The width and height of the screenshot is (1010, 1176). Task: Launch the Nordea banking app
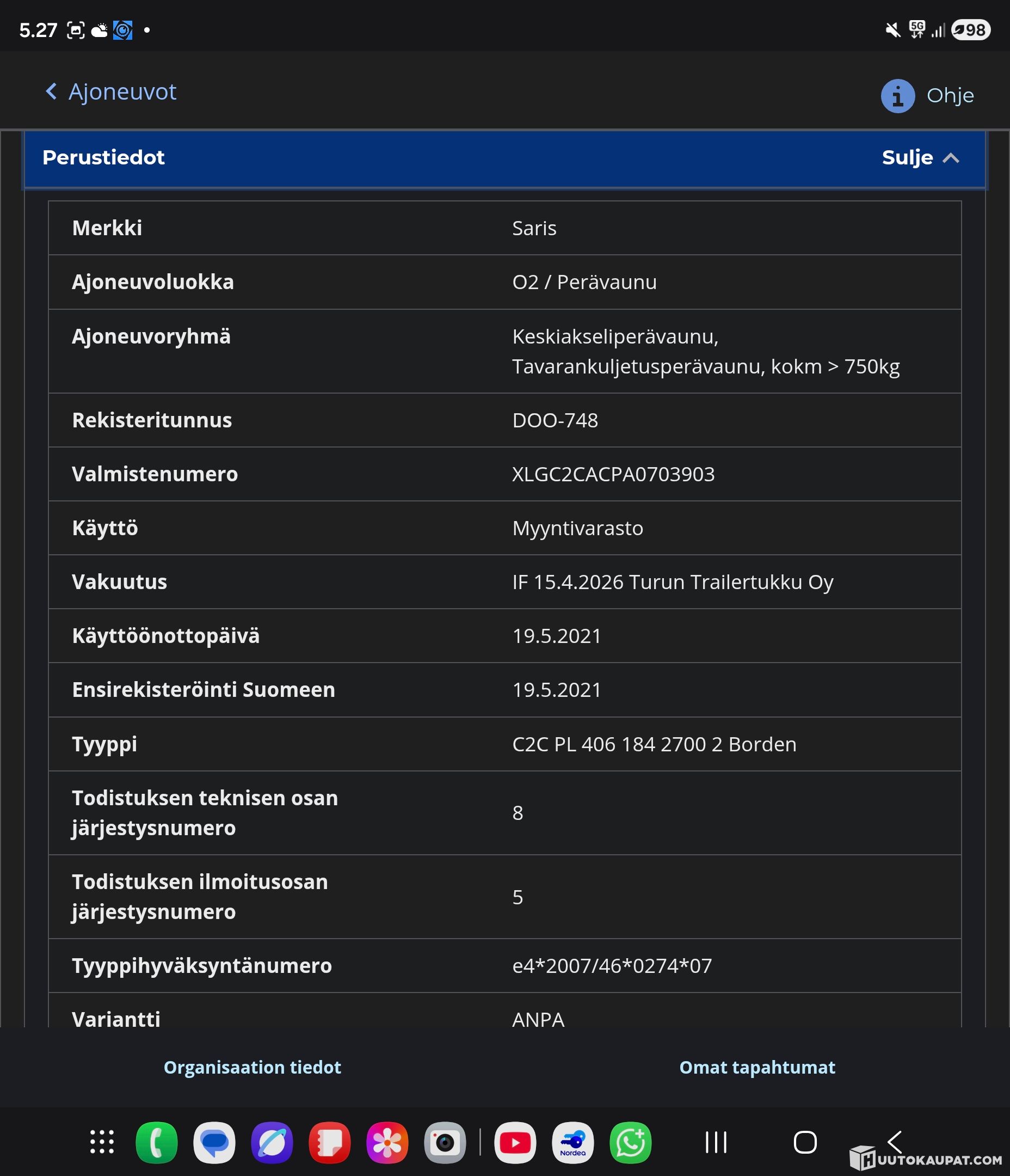[572, 1142]
